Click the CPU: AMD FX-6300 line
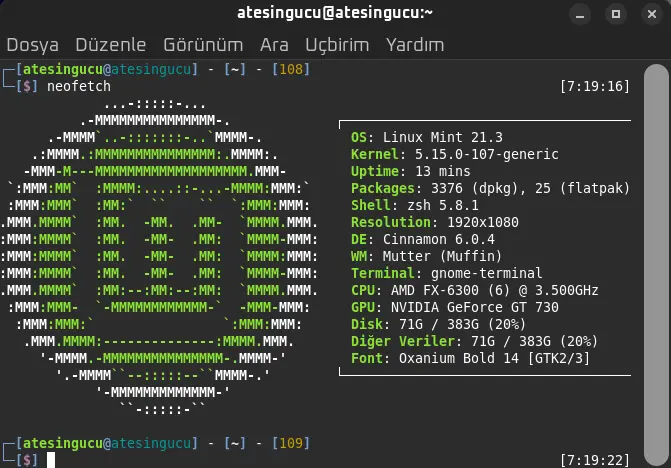 (475, 290)
